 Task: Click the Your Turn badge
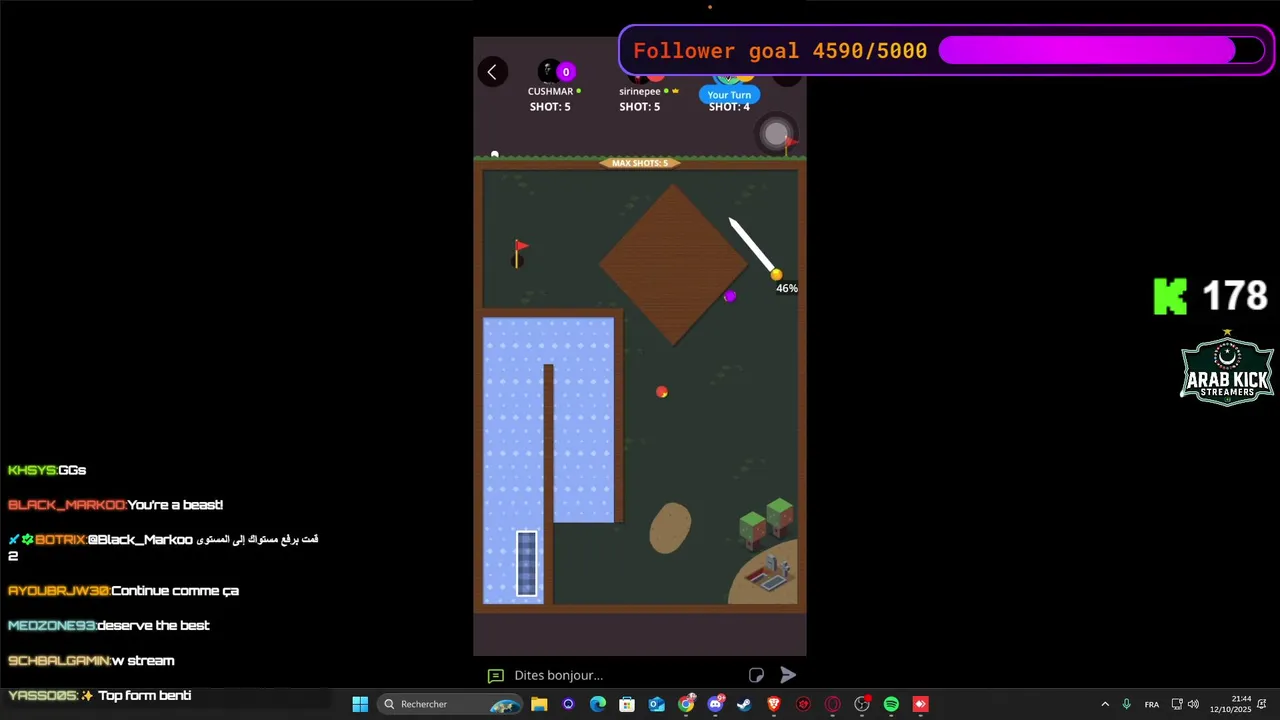pos(729,95)
